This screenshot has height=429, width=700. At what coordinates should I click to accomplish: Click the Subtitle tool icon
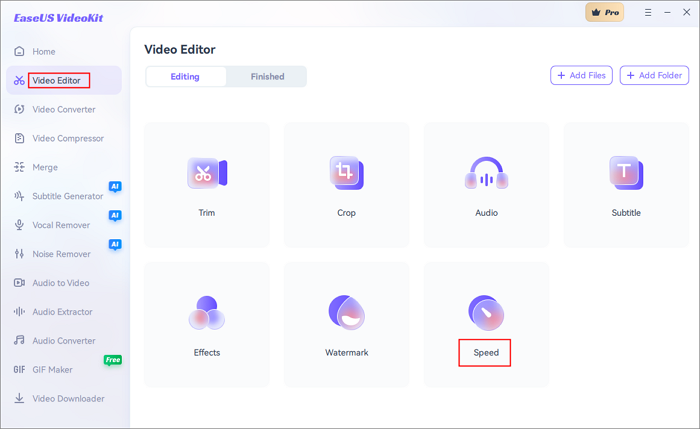[x=626, y=173]
